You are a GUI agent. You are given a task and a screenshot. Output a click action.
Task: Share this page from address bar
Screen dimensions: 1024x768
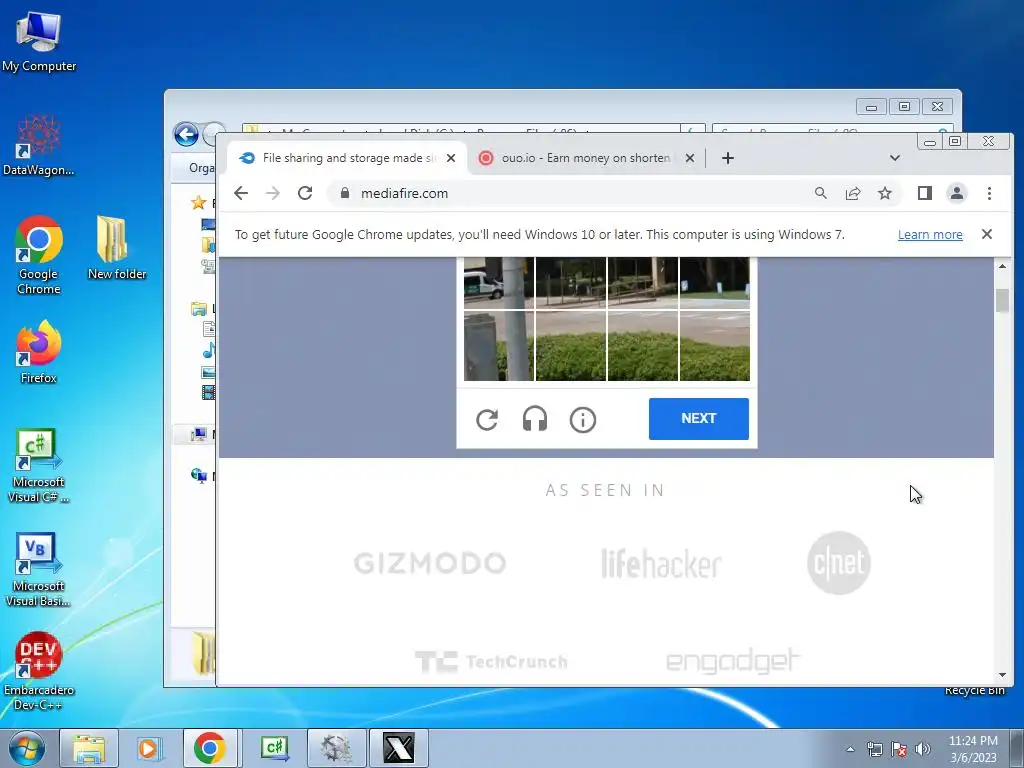pyautogui.click(x=853, y=193)
